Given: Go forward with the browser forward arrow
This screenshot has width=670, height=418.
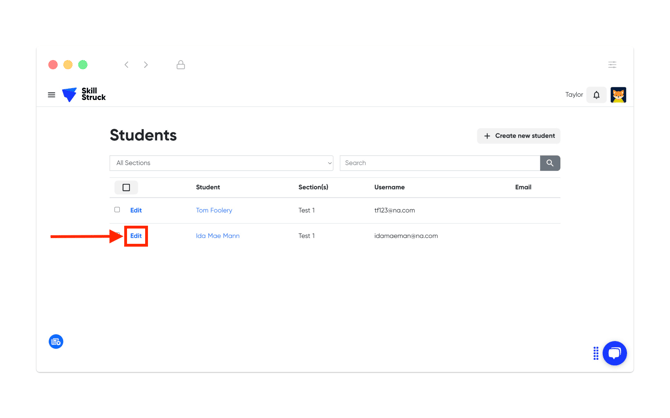Looking at the screenshot, I should [x=146, y=65].
